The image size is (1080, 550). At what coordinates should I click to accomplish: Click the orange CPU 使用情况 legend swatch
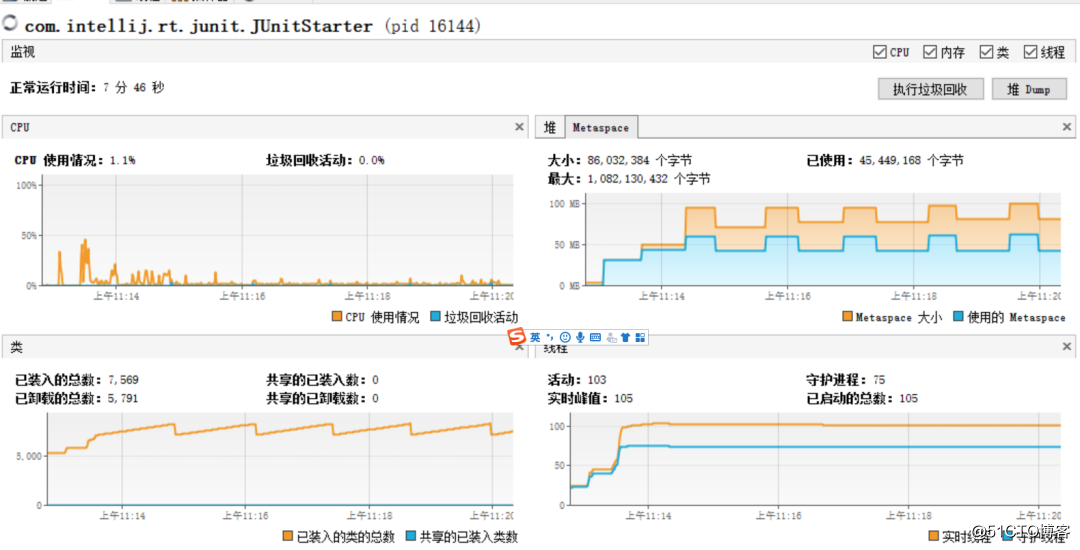[x=337, y=317]
